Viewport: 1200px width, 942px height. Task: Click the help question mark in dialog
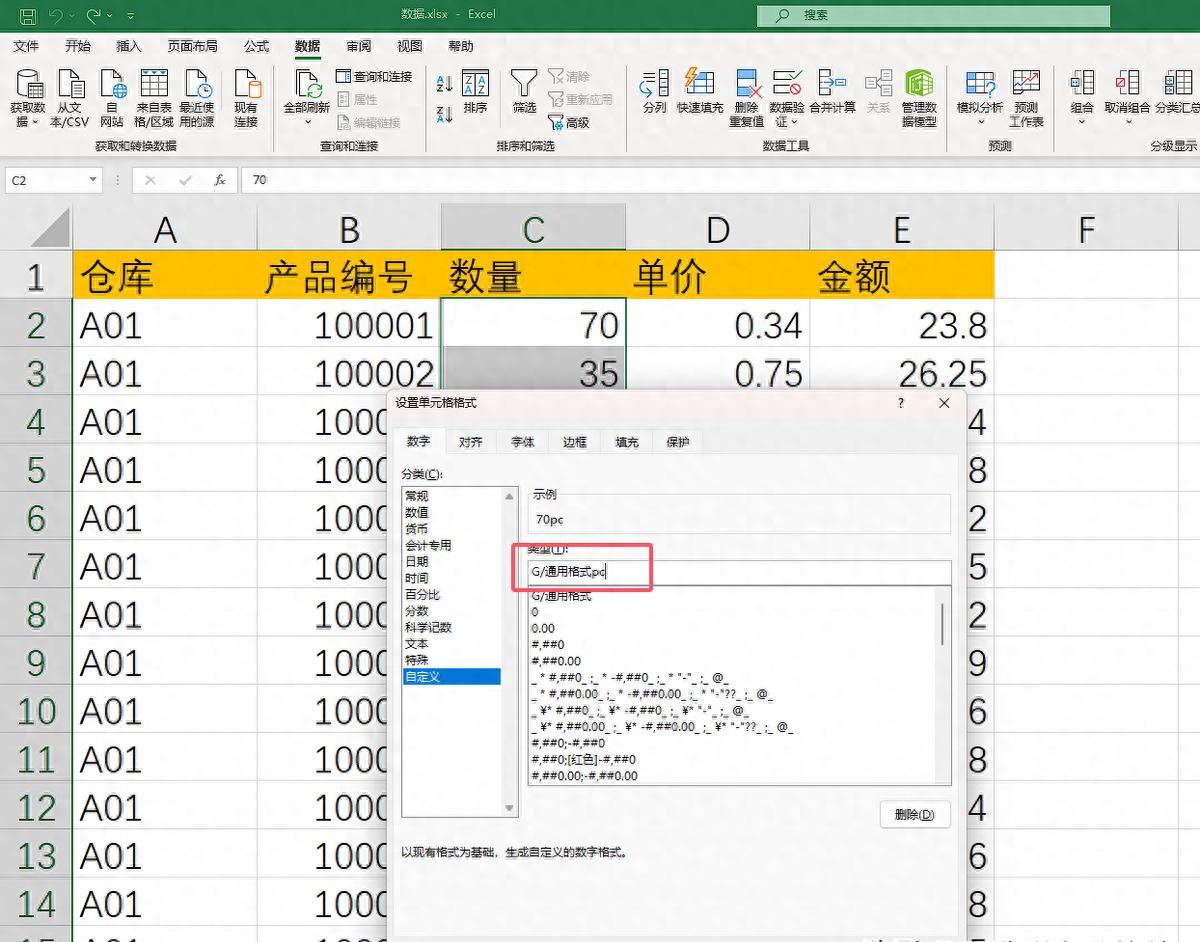tap(901, 403)
